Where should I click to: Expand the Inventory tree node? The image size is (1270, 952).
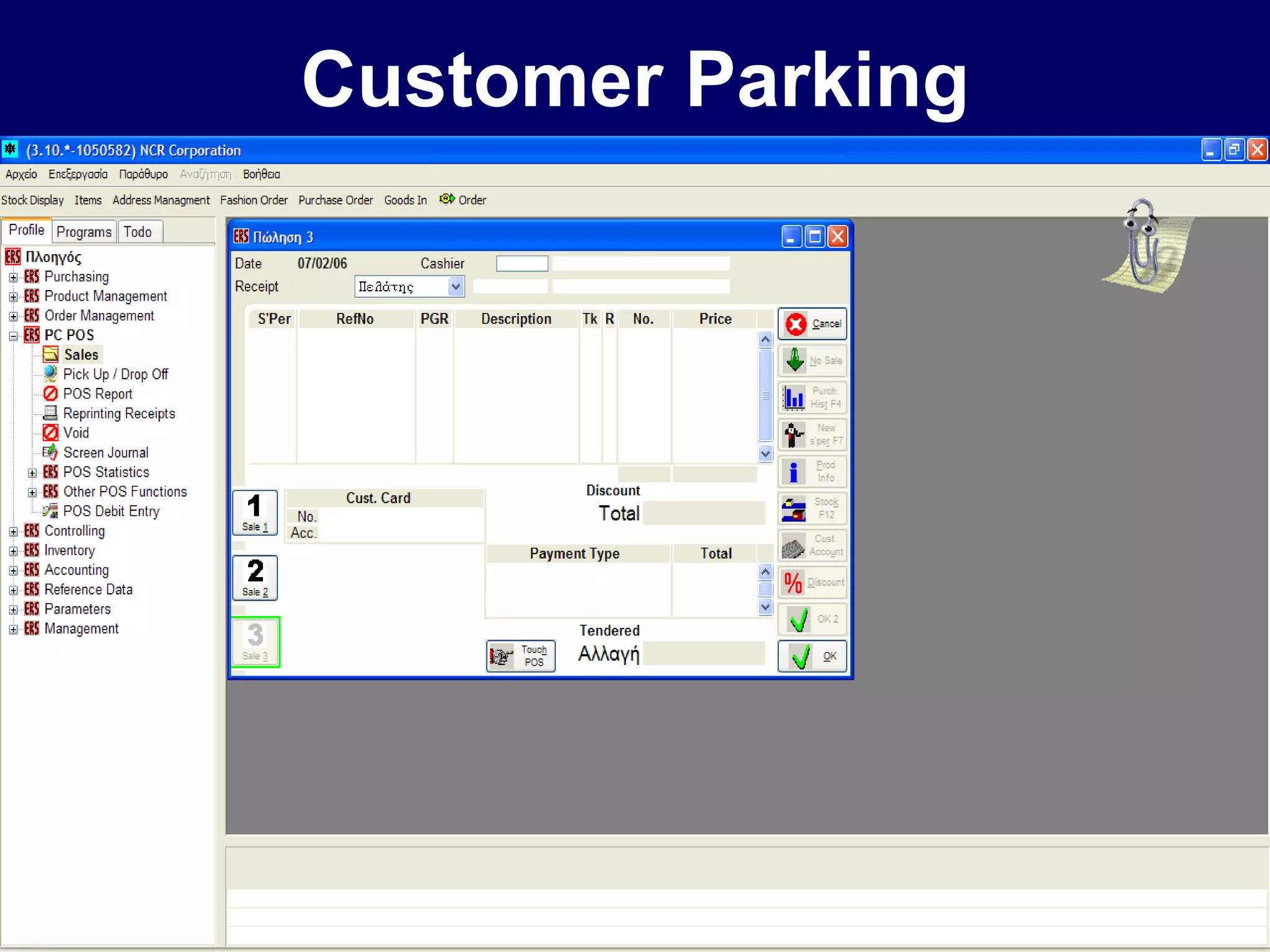point(14,551)
